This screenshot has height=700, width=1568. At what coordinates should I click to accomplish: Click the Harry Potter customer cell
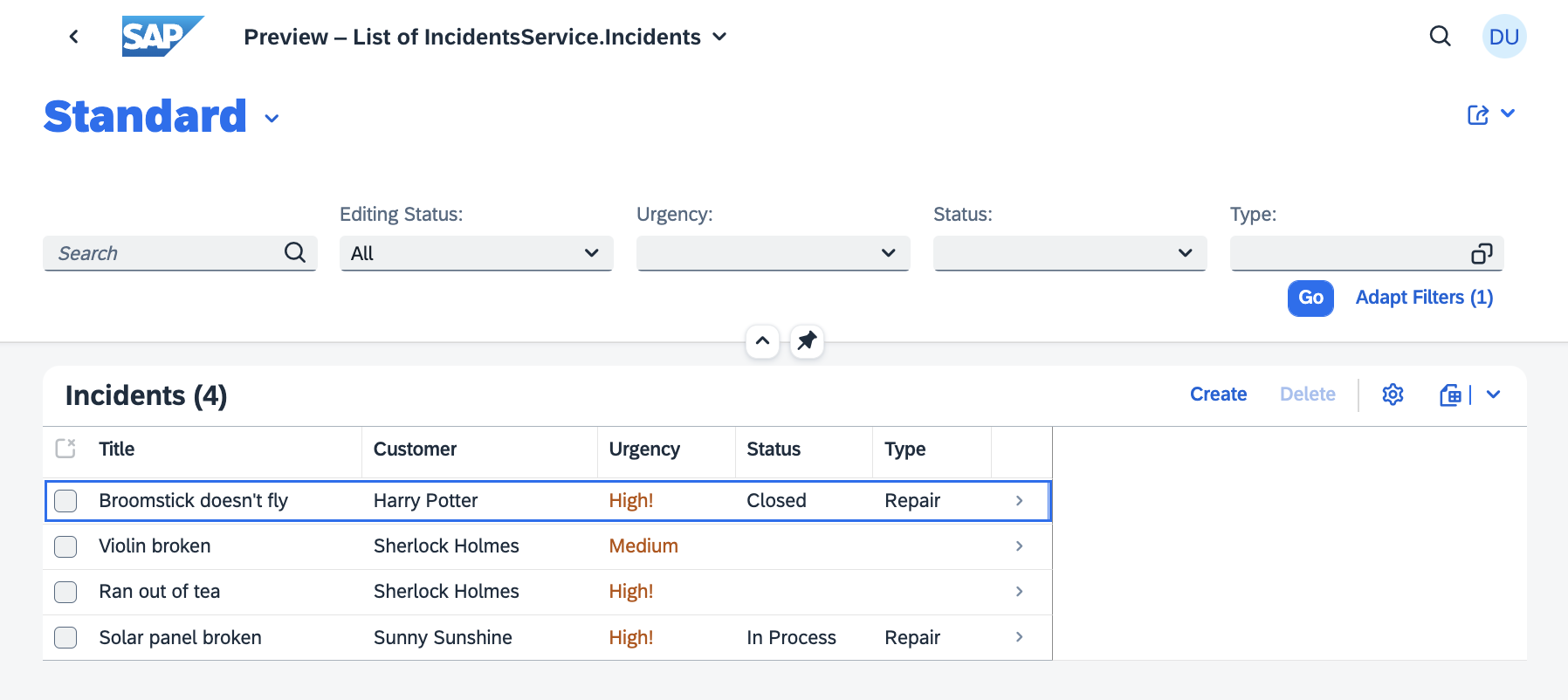tap(425, 501)
